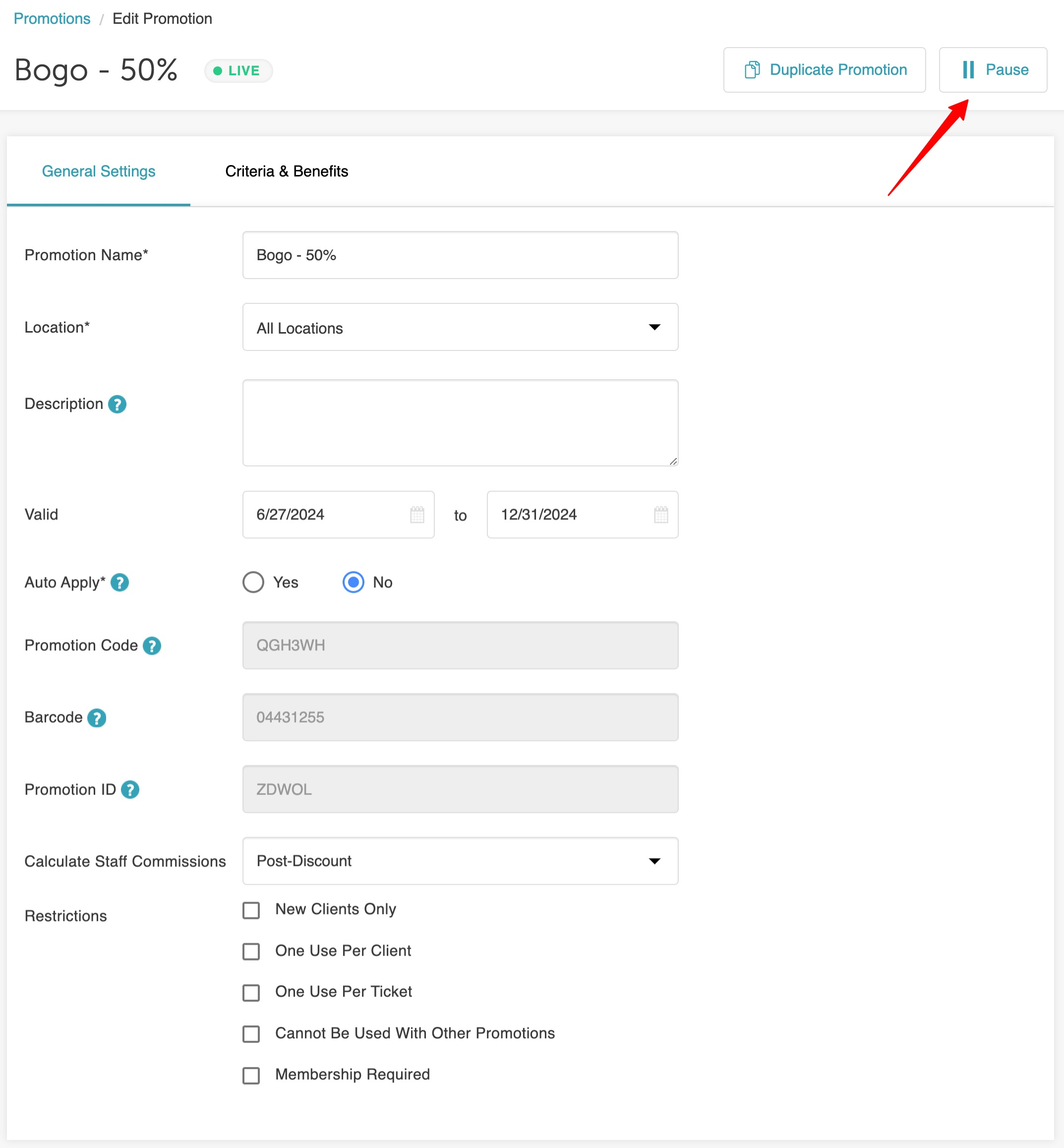Click the Promotion Code help icon

pyautogui.click(x=152, y=645)
